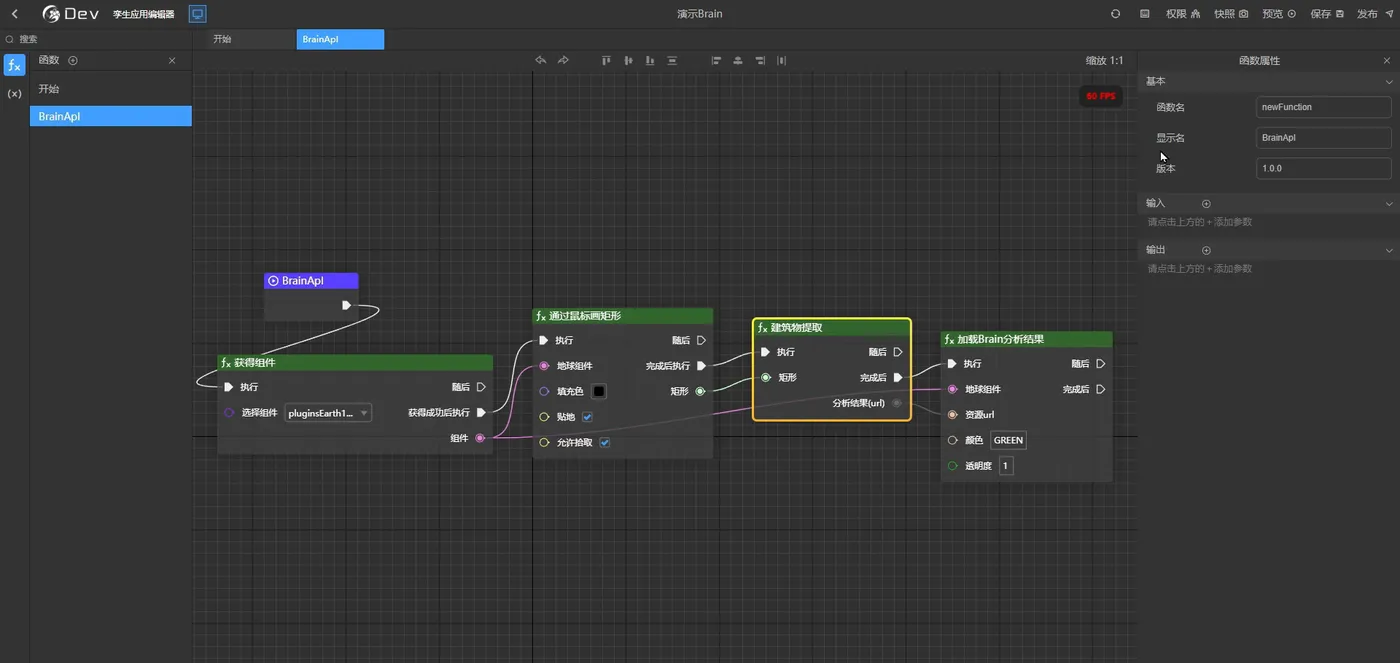Open the 选择组件 pluginsEarth dropdown

point(328,412)
